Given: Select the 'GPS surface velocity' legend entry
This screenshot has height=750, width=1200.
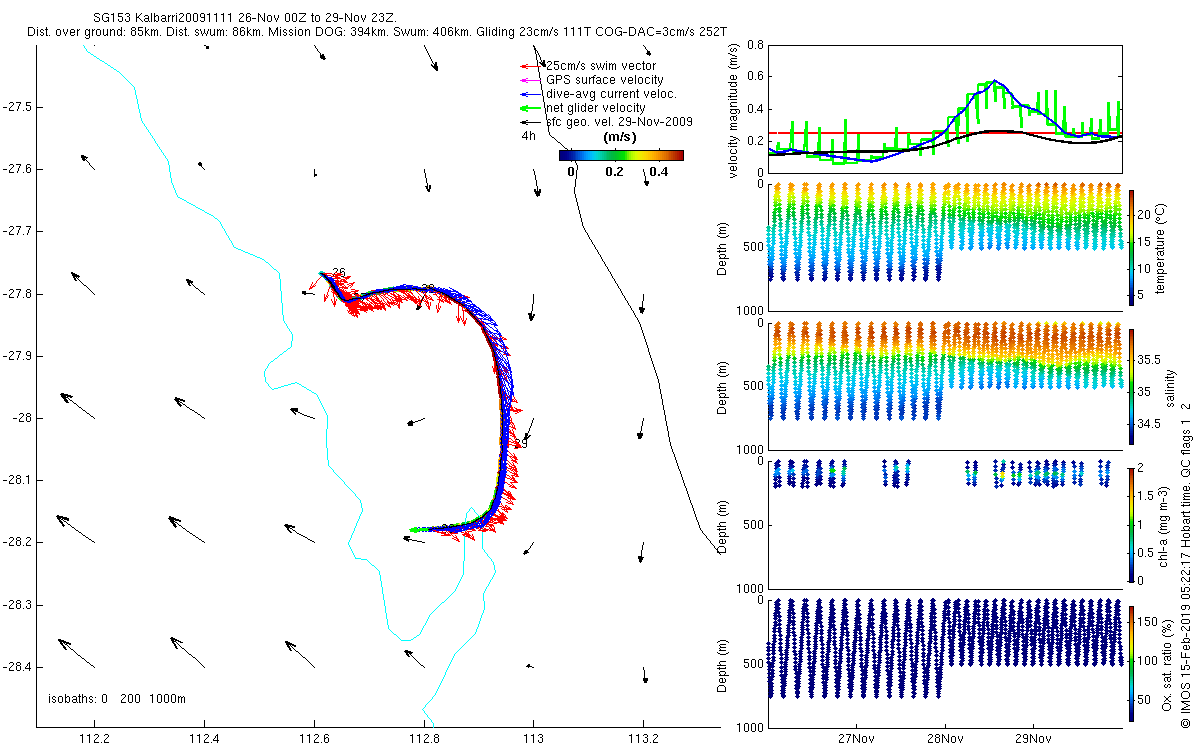Looking at the screenshot, I should 604,80.
